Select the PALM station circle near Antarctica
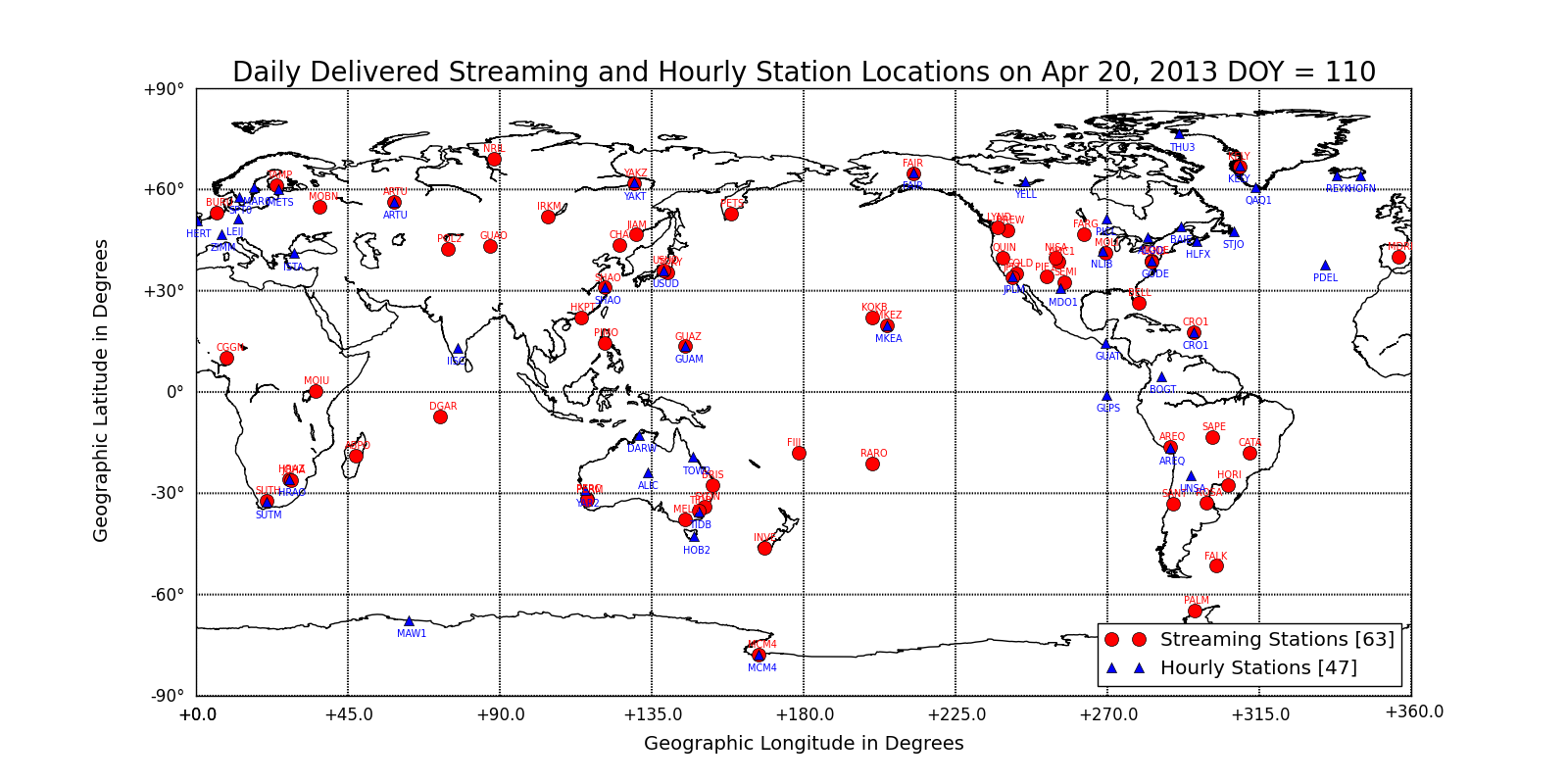 1195,611
